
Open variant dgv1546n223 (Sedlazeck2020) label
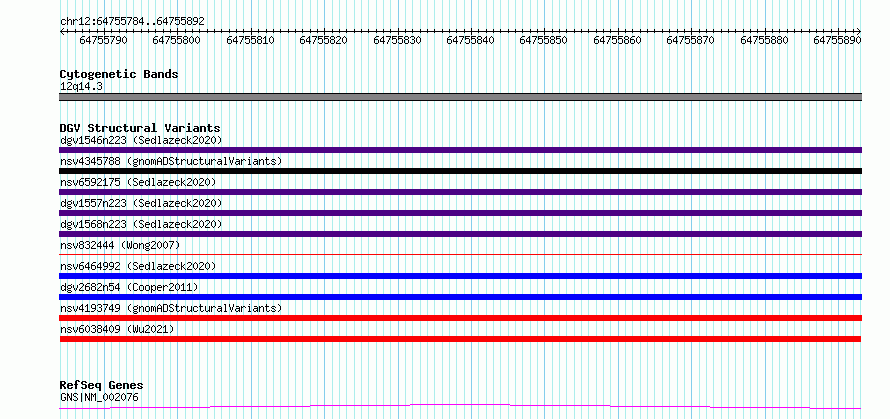[141, 140]
